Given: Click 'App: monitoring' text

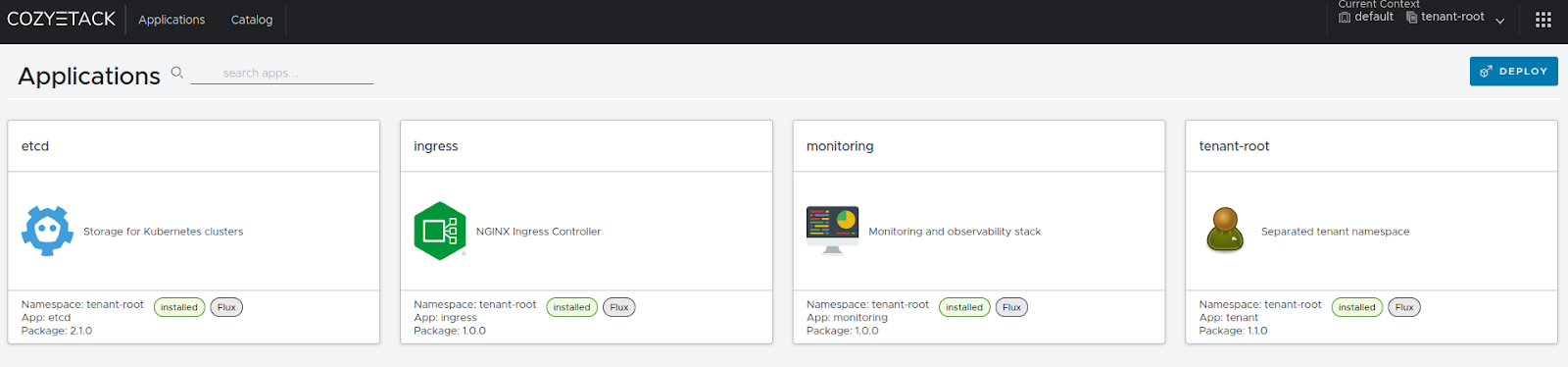Looking at the screenshot, I should coord(847,318).
